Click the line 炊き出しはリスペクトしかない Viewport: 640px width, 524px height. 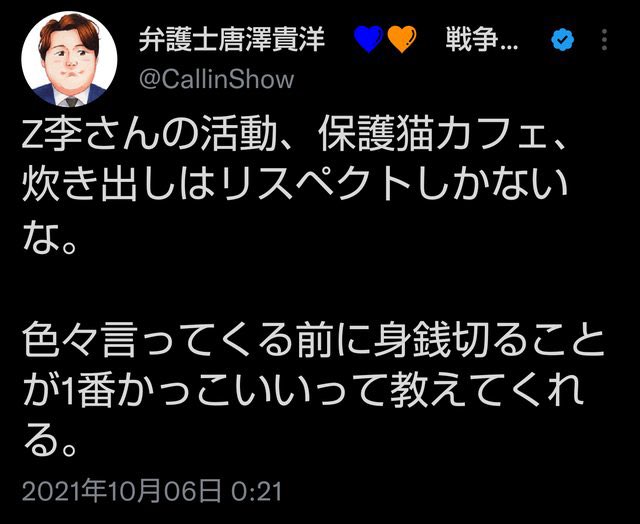pyautogui.click(x=295, y=185)
